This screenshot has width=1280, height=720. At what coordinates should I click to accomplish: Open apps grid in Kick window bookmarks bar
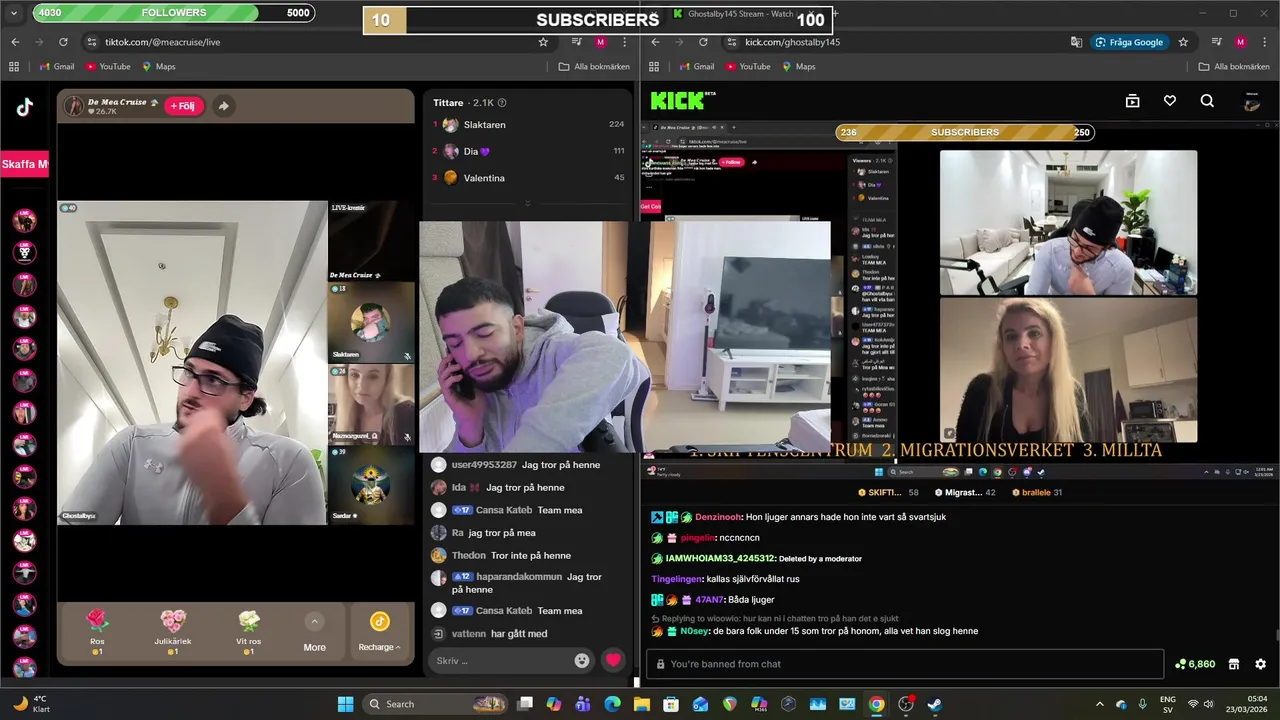[x=654, y=66]
